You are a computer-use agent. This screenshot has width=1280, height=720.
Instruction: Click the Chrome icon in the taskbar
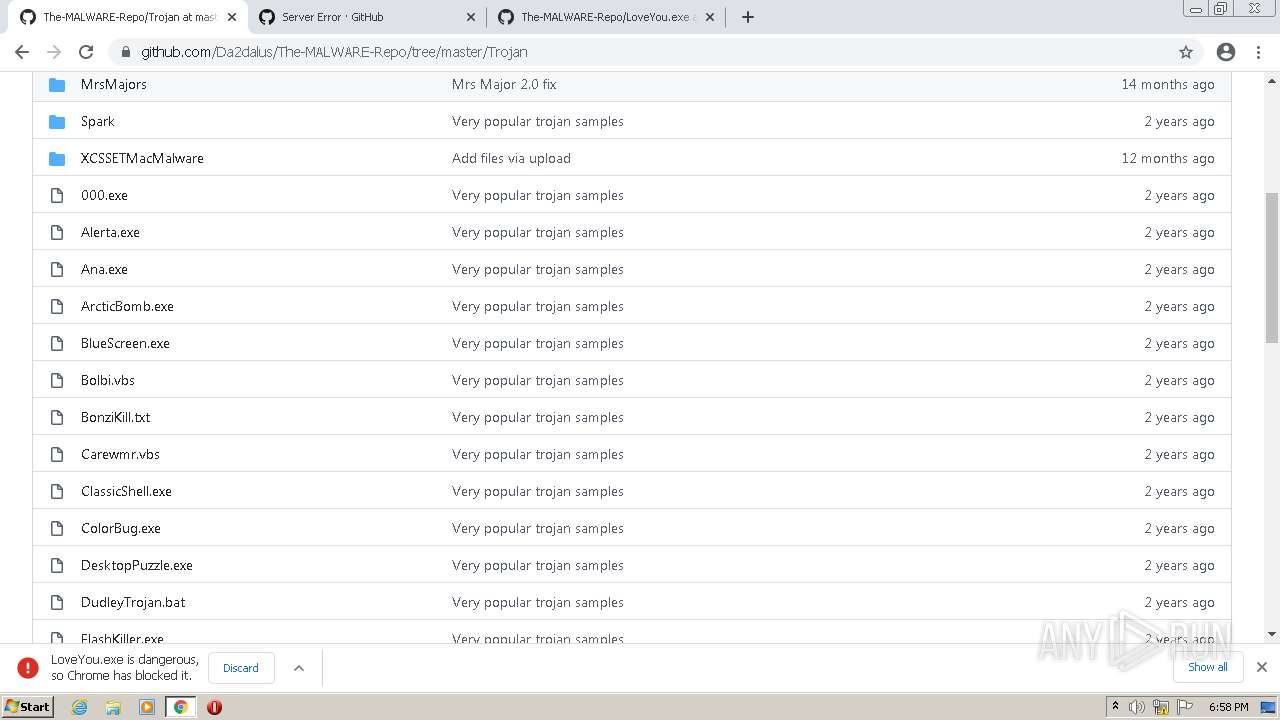coord(180,707)
